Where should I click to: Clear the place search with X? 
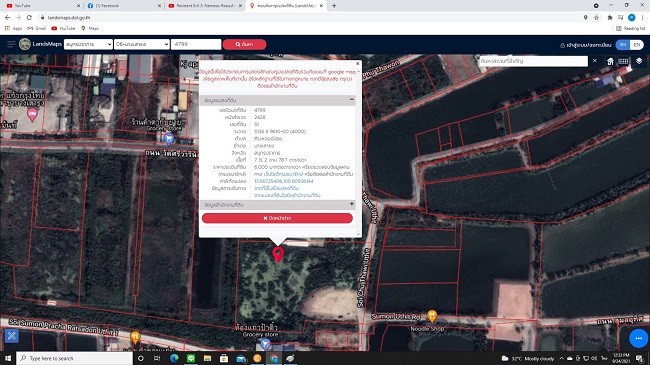(x=594, y=61)
